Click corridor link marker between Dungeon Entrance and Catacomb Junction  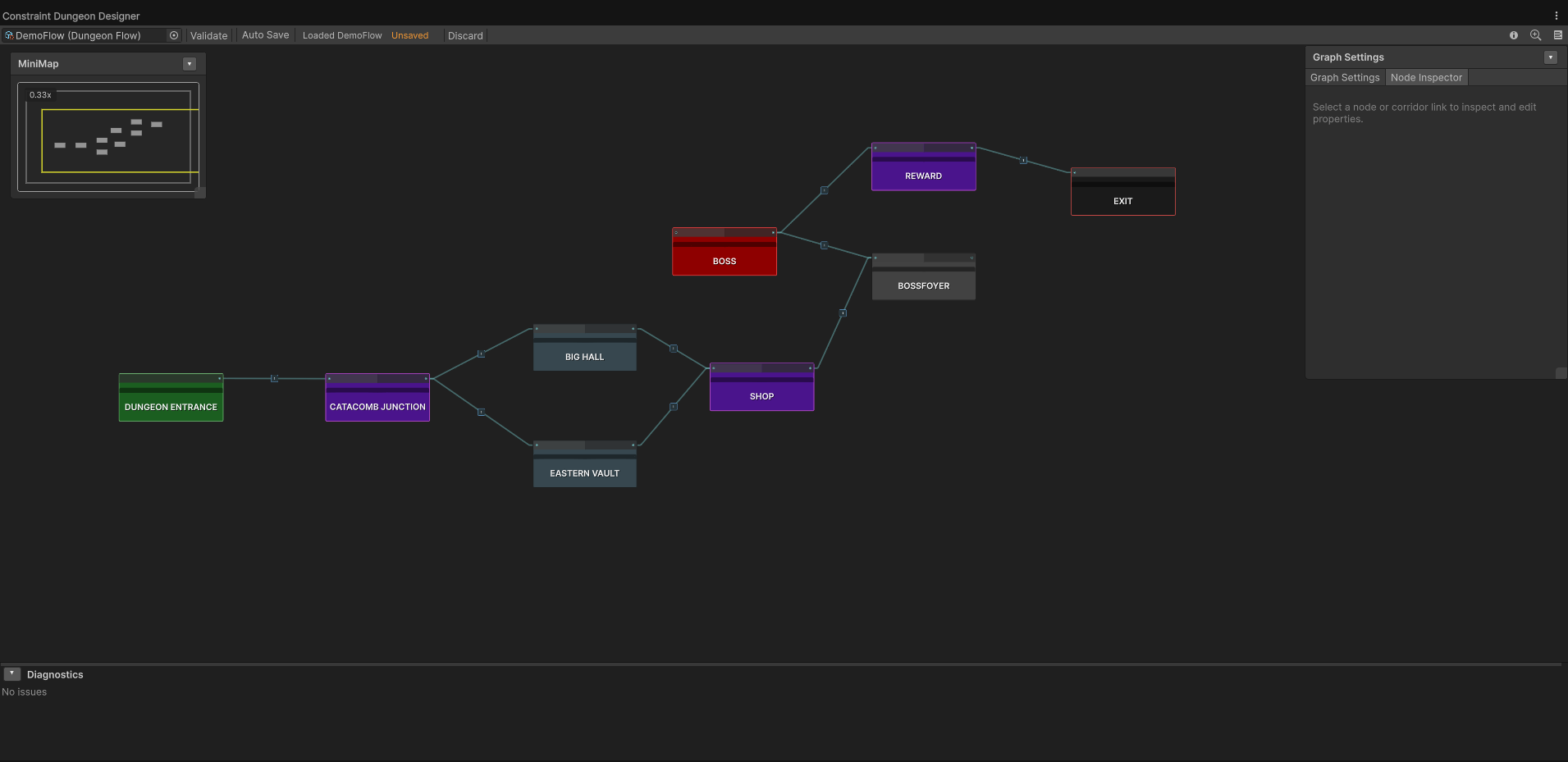tap(274, 378)
